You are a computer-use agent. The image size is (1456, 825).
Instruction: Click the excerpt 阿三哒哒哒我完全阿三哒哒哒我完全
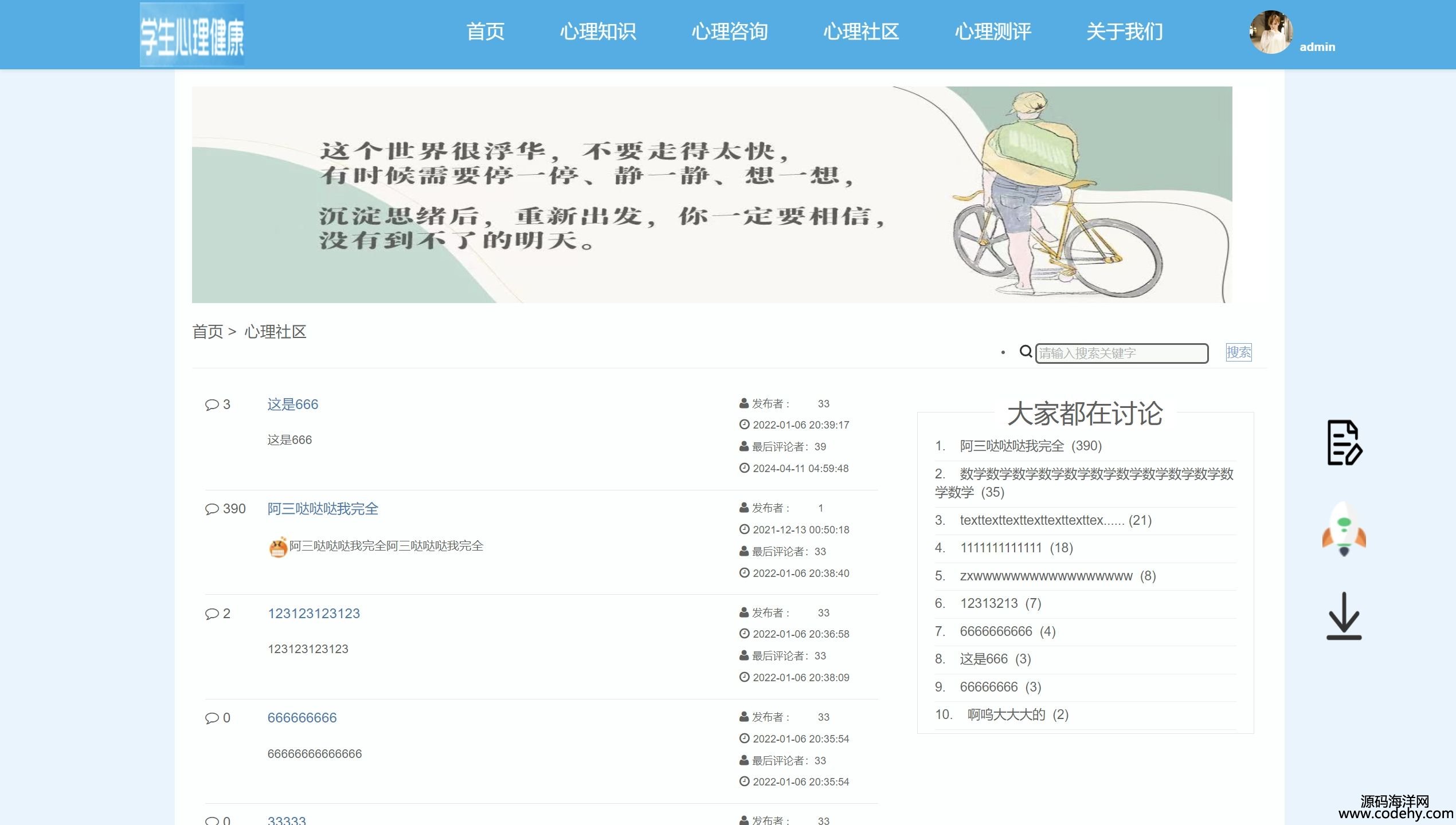386,546
